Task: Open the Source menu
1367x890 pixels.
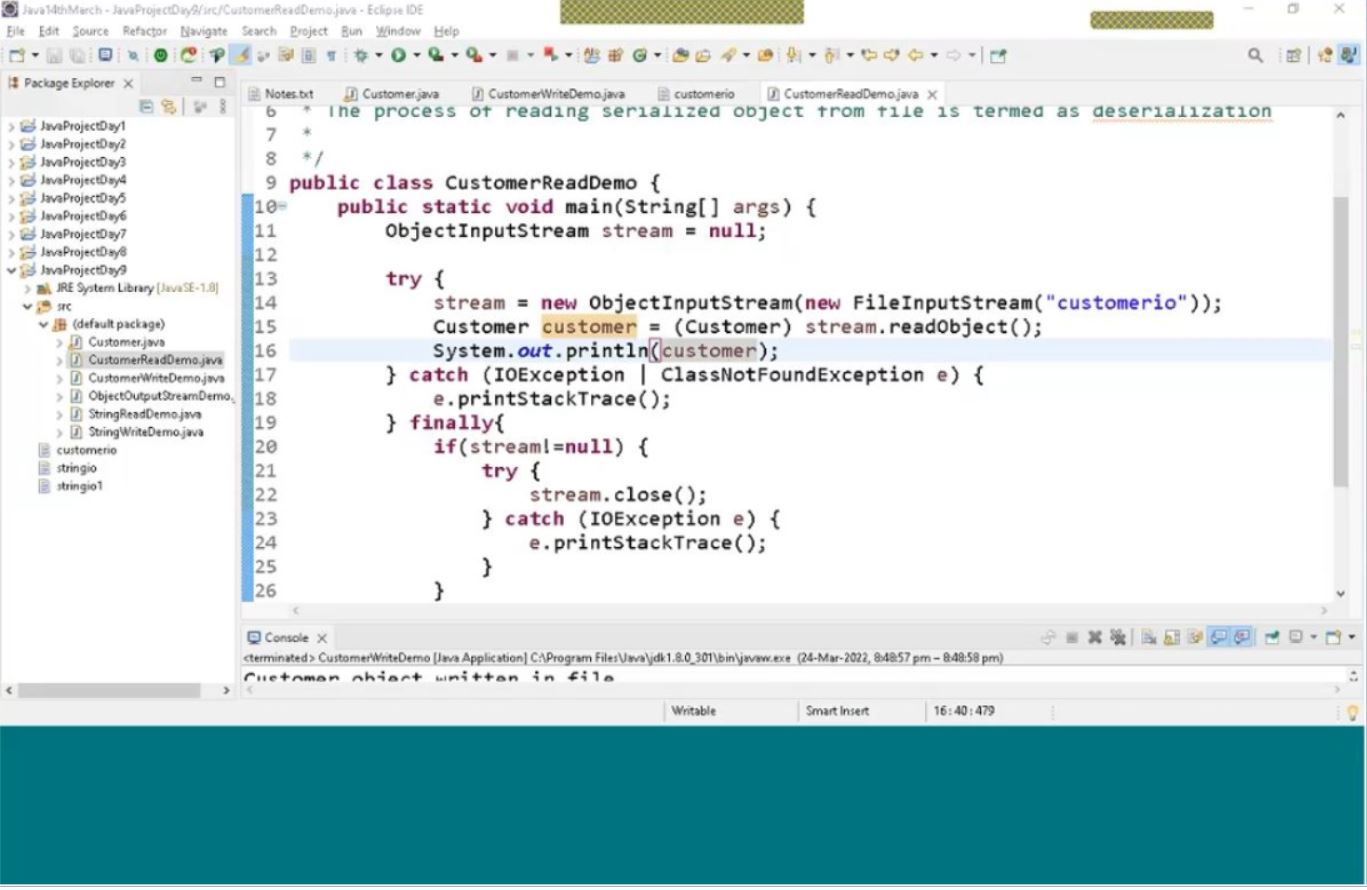Action: coord(90,31)
